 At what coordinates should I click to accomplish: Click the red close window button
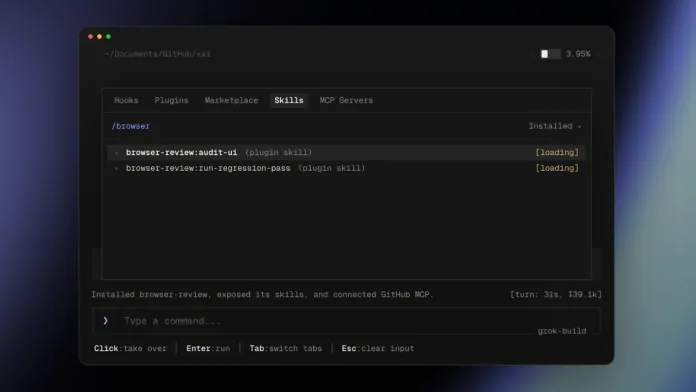pyautogui.click(x=91, y=36)
